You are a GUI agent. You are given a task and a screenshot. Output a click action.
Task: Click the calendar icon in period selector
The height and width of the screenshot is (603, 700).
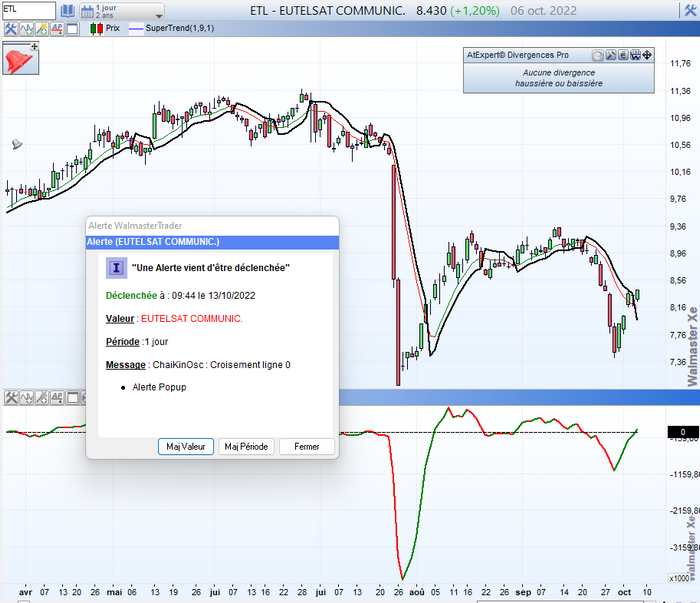click(x=87, y=11)
